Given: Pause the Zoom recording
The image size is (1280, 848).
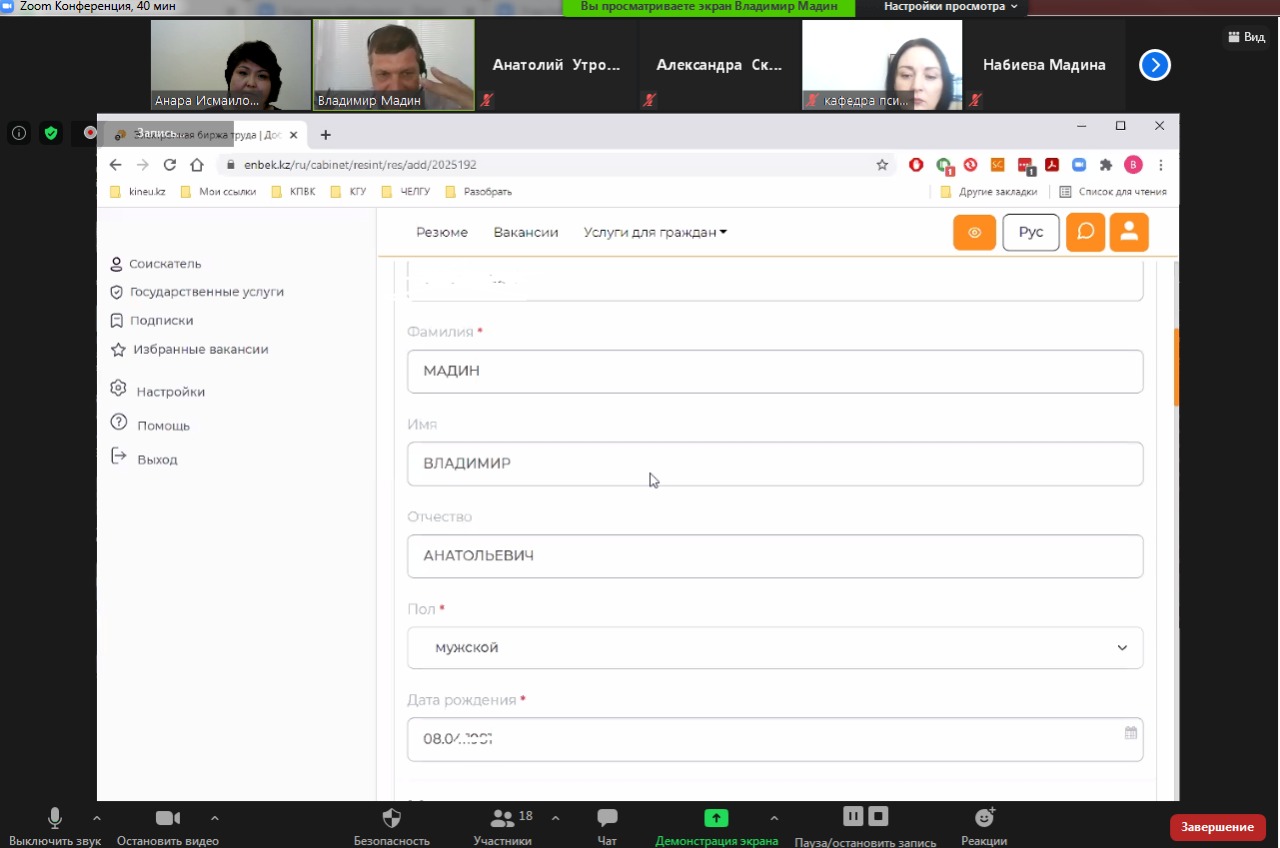Looking at the screenshot, I should point(853,817).
